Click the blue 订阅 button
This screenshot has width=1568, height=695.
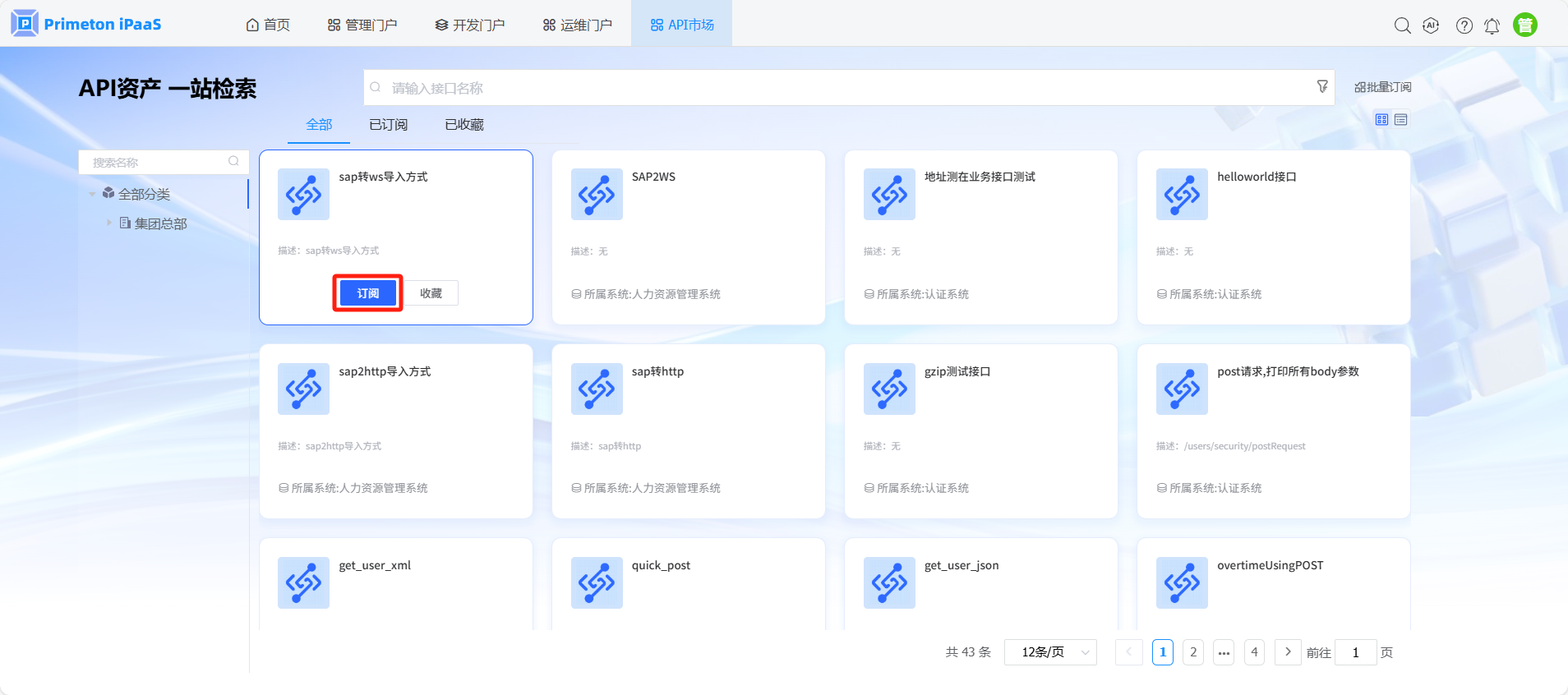pyautogui.click(x=367, y=293)
